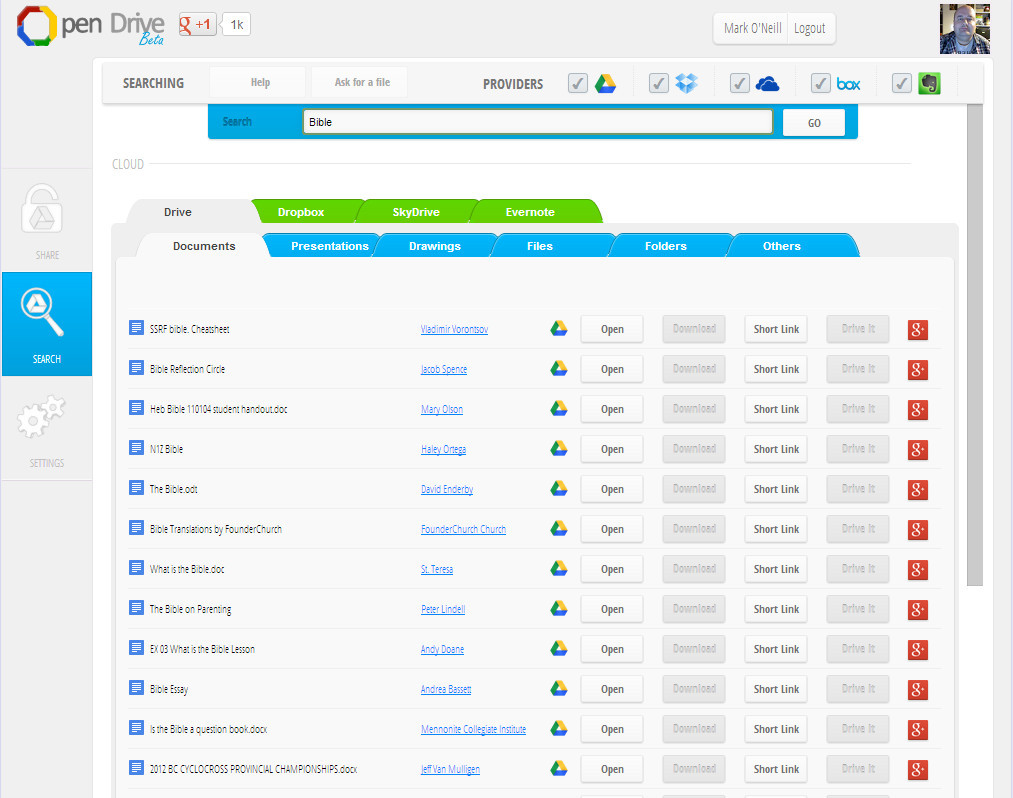The height and width of the screenshot is (798, 1013).
Task: Click the search input field containing Bible
Action: tap(538, 122)
